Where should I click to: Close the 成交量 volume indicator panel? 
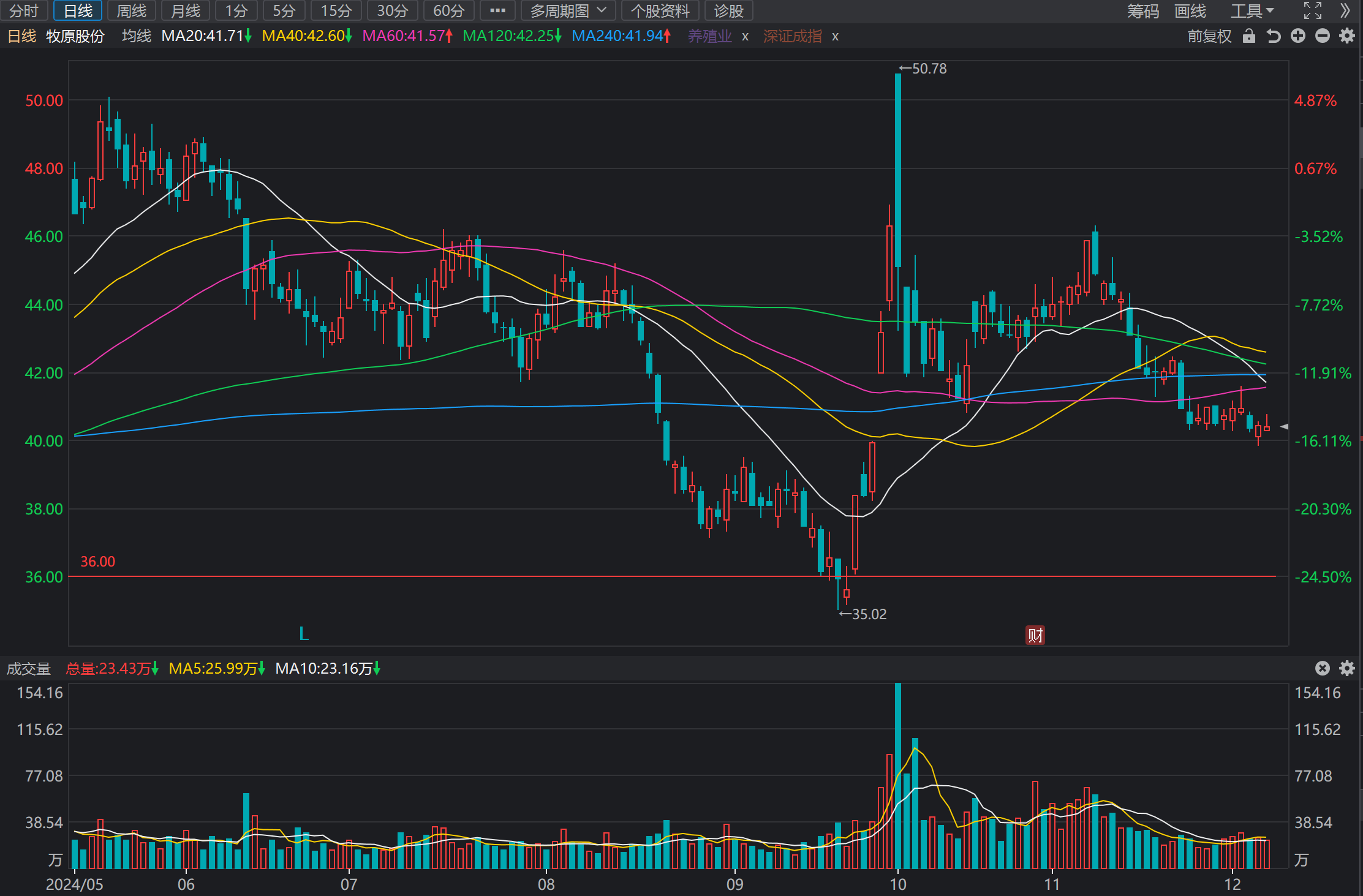pyautogui.click(x=1323, y=668)
